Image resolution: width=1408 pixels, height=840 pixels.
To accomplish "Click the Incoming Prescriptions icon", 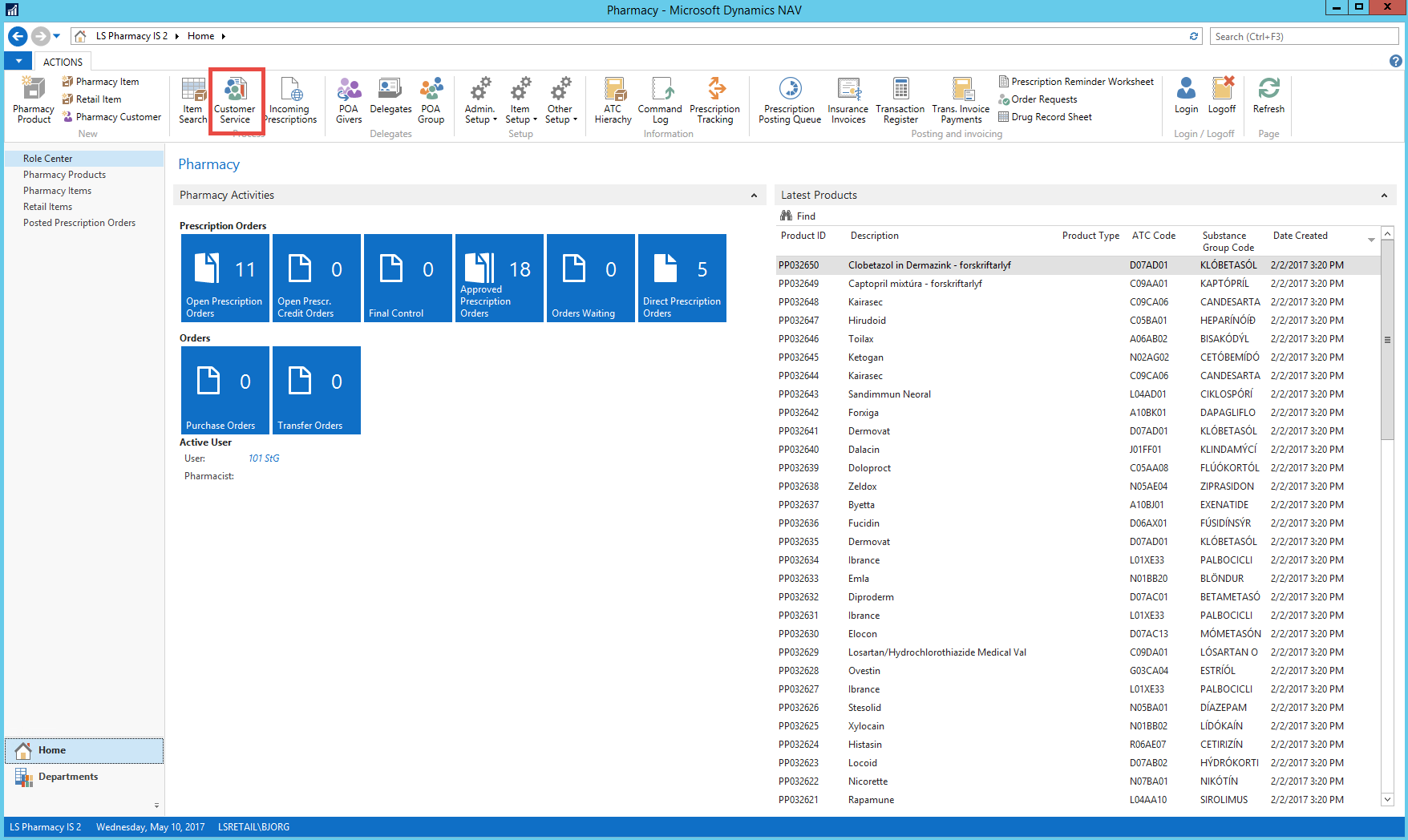I will tap(290, 100).
